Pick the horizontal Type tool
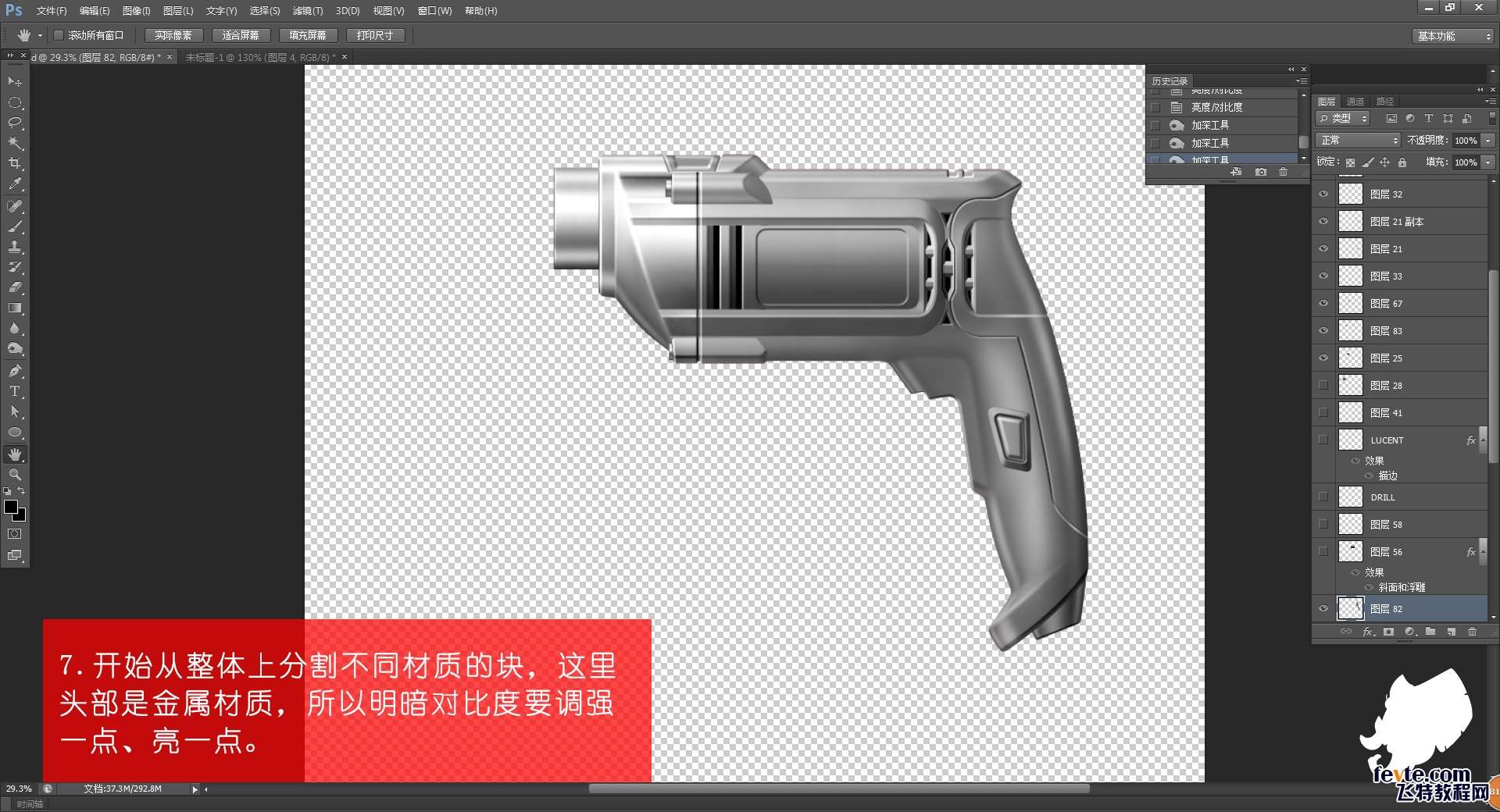The width and height of the screenshot is (1500, 812). [x=15, y=391]
